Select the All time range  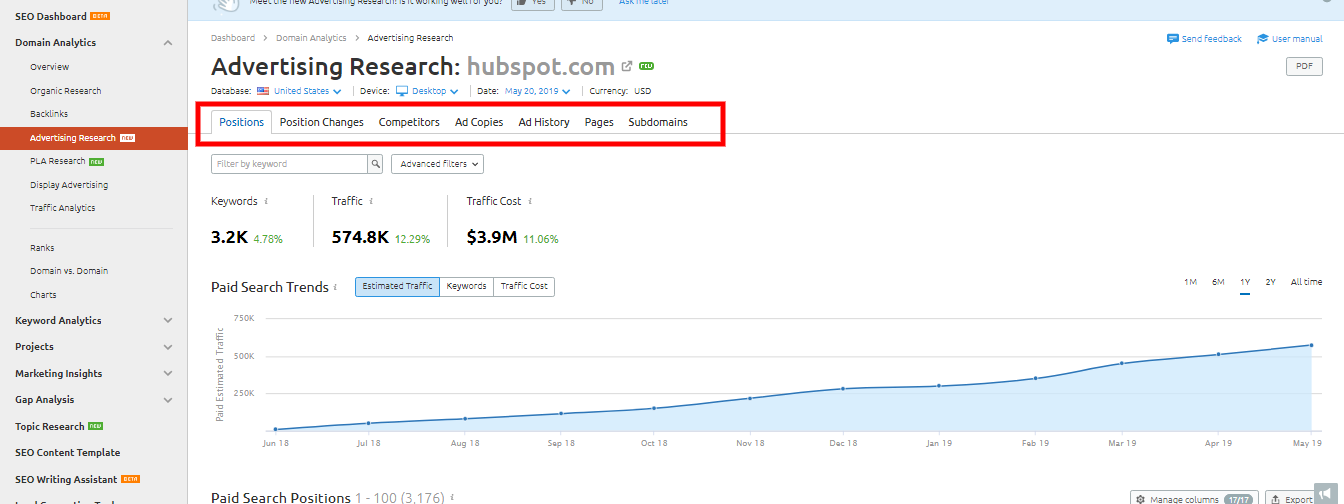pos(1306,282)
